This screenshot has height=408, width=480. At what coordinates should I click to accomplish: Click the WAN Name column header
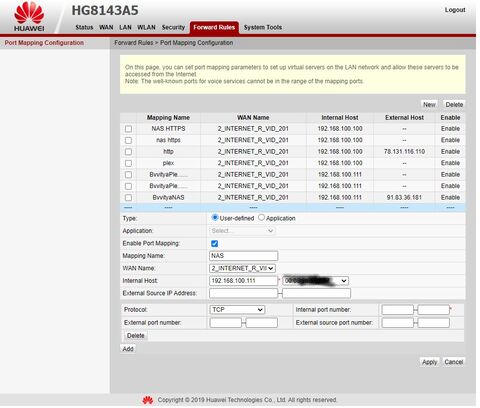[253, 118]
